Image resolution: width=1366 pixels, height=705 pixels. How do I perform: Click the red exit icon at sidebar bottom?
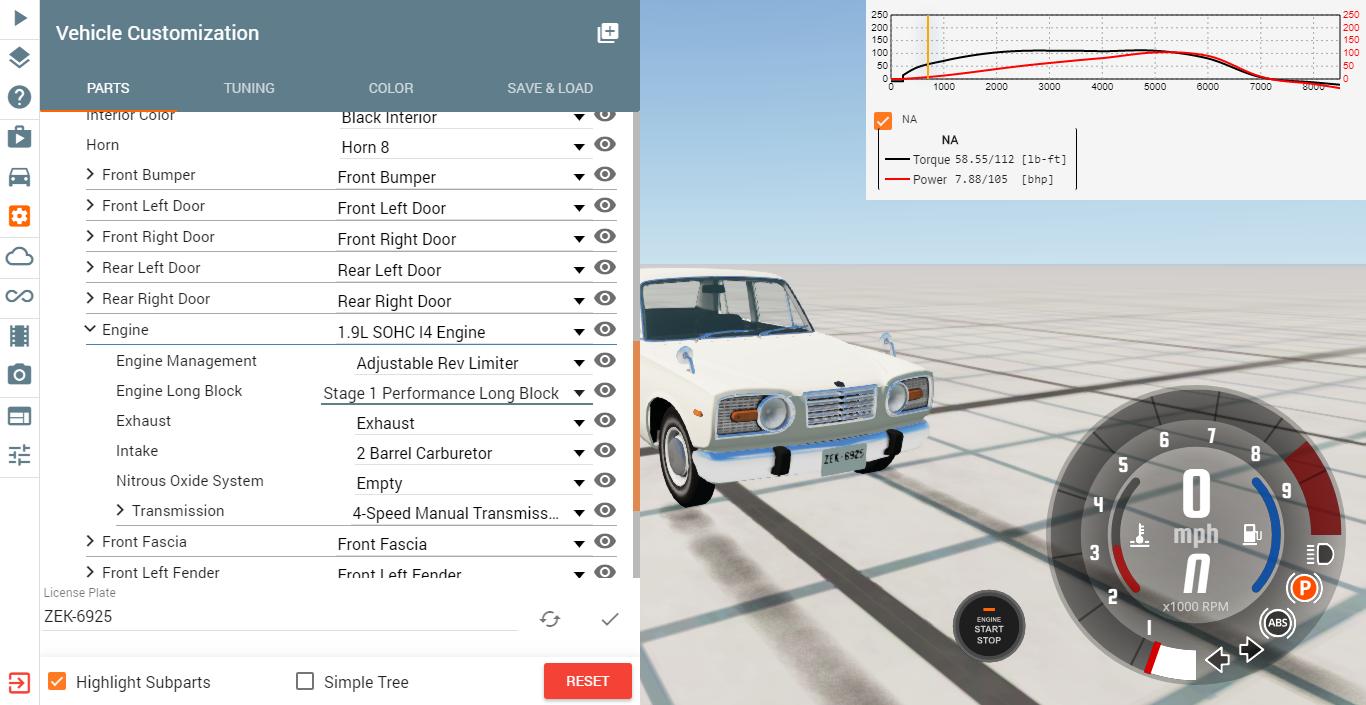pos(19,682)
